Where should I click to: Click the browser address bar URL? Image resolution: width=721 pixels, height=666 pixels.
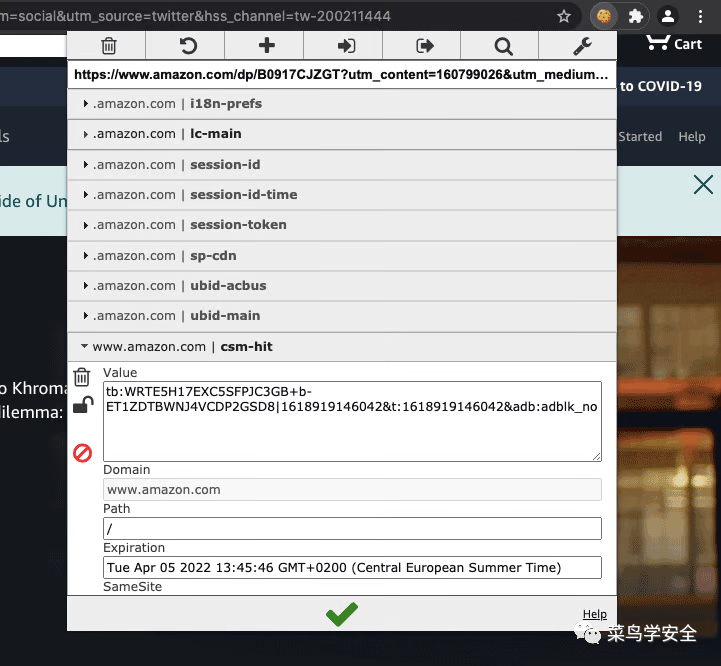point(195,17)
